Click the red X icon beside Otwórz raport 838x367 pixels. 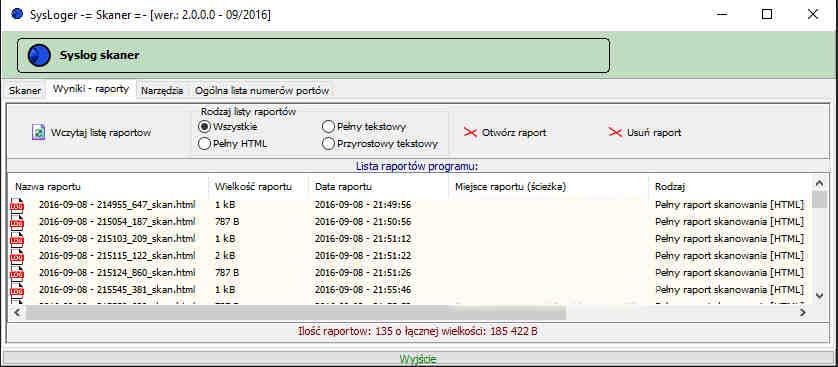point(470,132)
